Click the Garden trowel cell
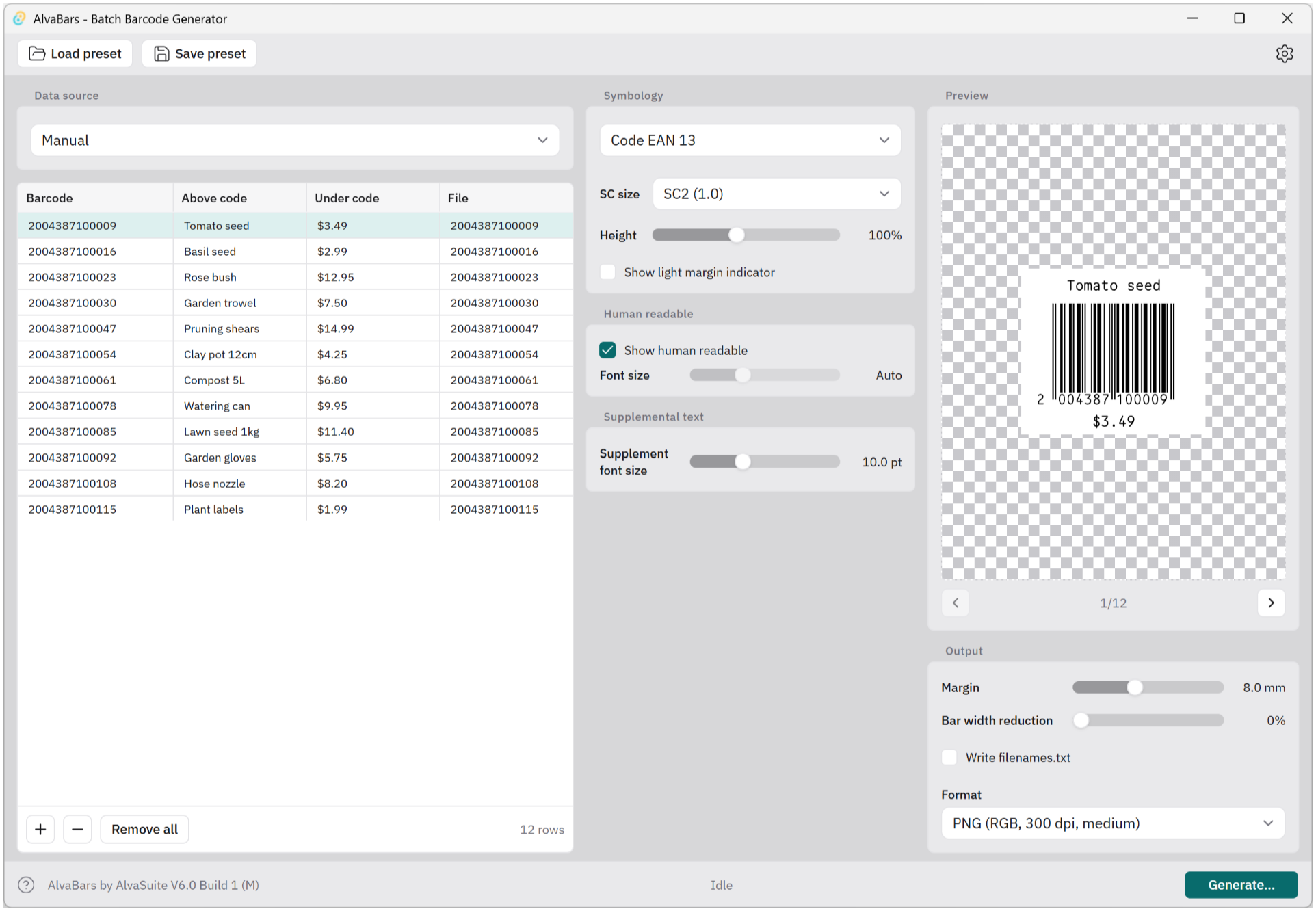 coord(239,303)
